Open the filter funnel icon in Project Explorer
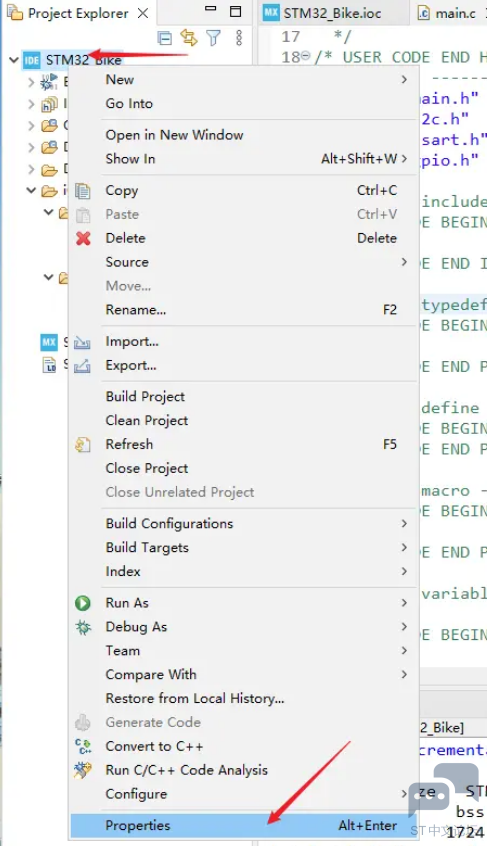This screenshot has height=846, width=487. [x=214, y=37]
